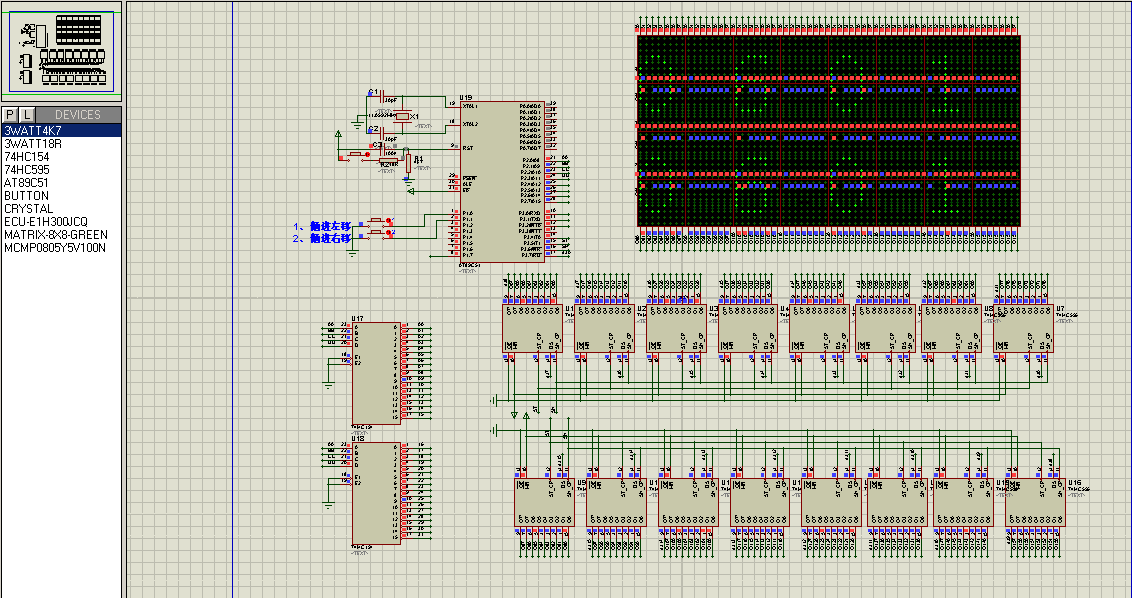Select BUTTON in the device list
1132x598 pixels.
click(61, 196)
